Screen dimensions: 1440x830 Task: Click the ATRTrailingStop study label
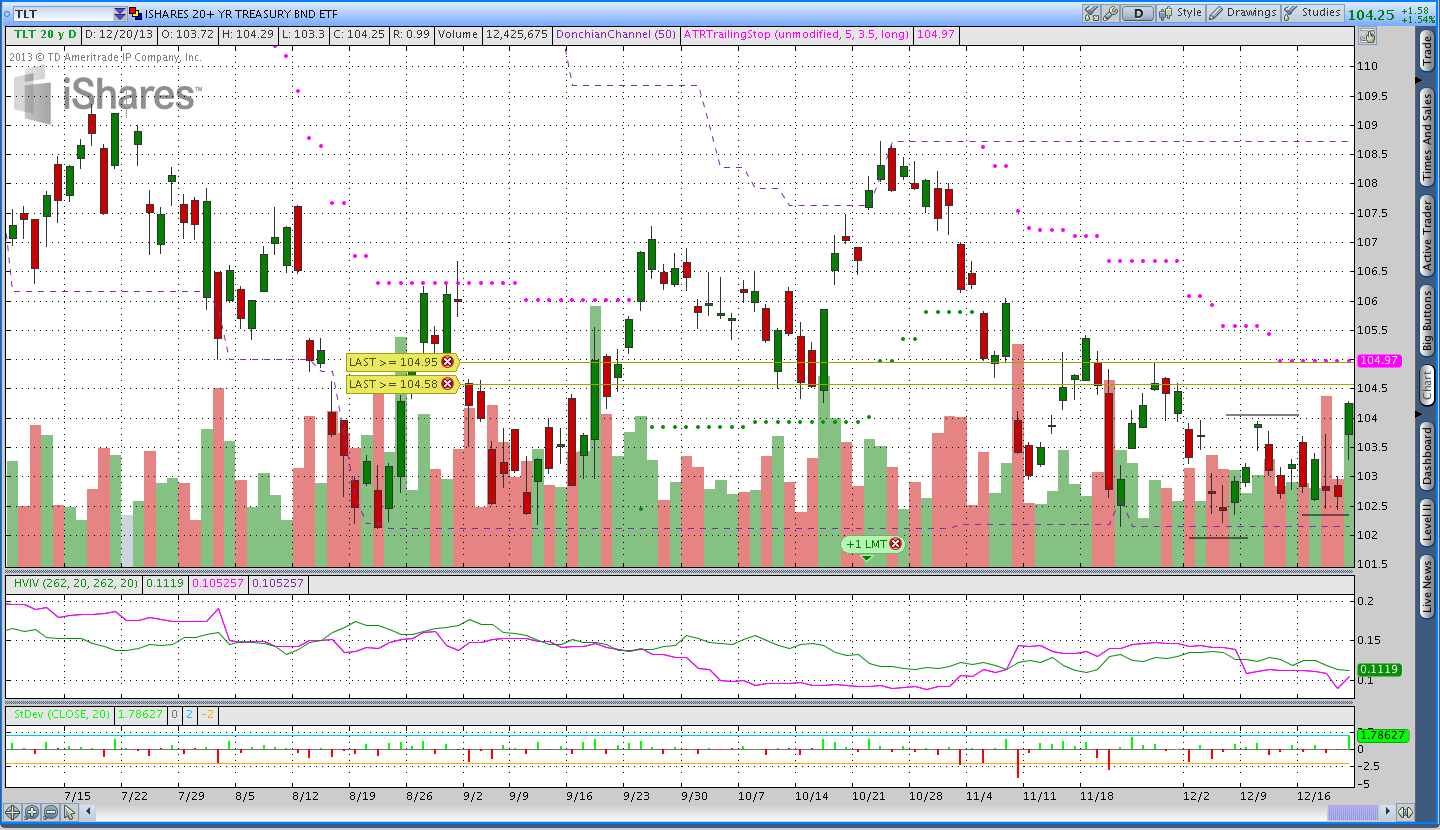point(796,34)
